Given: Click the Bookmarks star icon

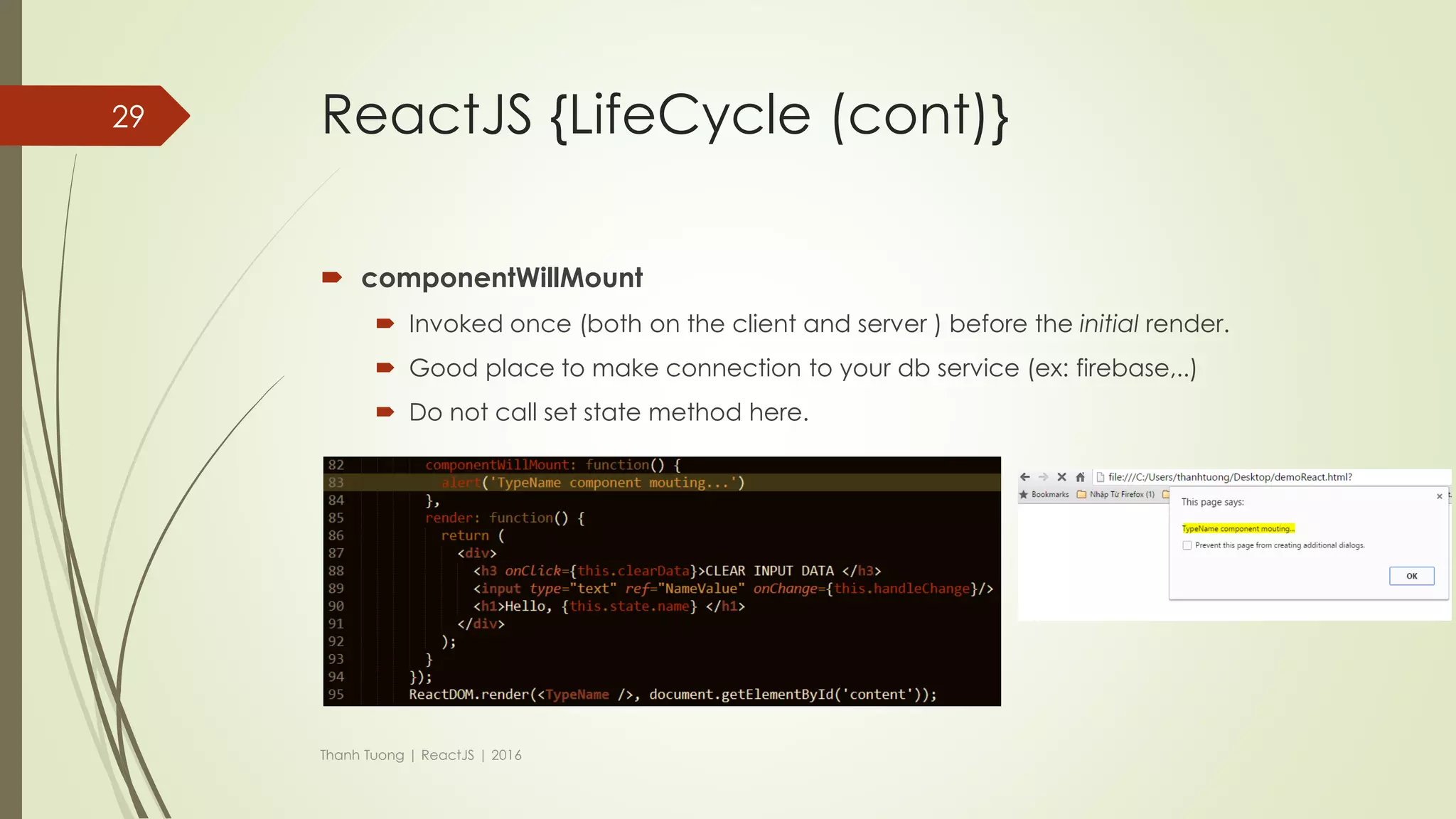Looking at the screenshot, I should pyautogui.click(x=1024, y=494).
